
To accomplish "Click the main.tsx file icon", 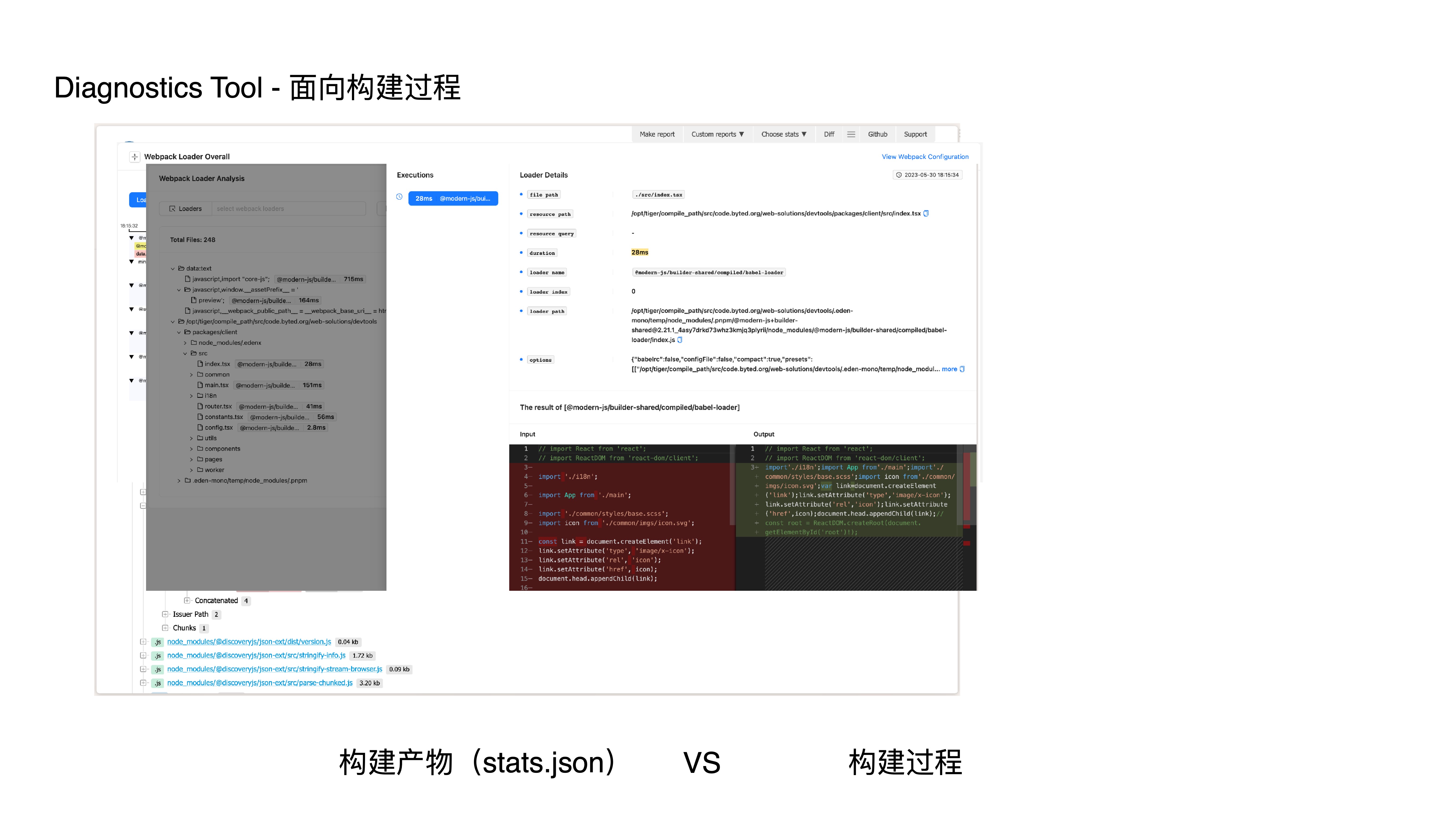I will [200, 385].
